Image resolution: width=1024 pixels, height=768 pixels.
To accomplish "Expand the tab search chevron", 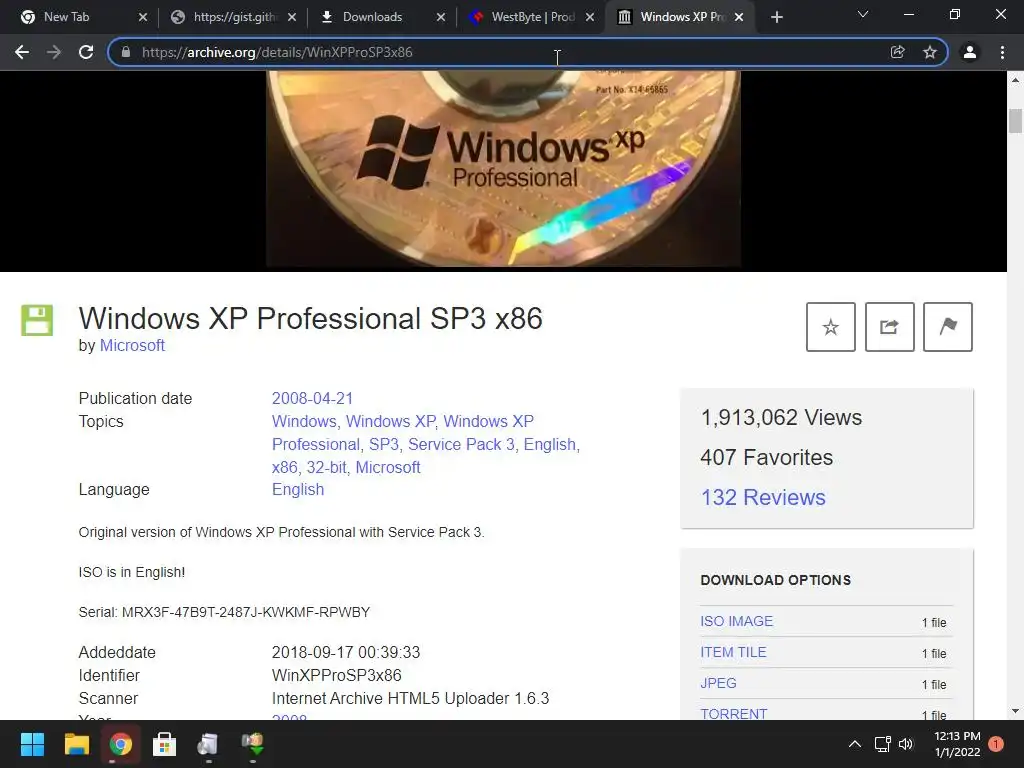I will click(863, 14).
